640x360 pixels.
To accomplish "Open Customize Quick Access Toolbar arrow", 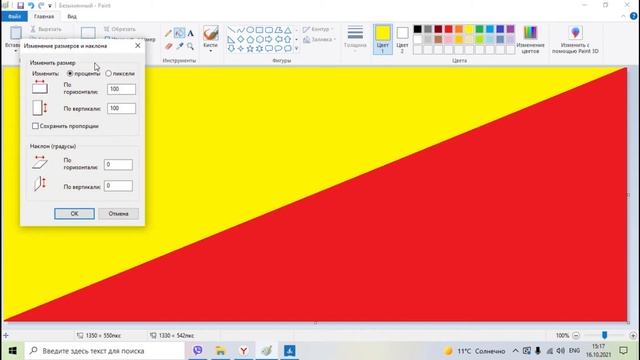I will tap(50, 6).
